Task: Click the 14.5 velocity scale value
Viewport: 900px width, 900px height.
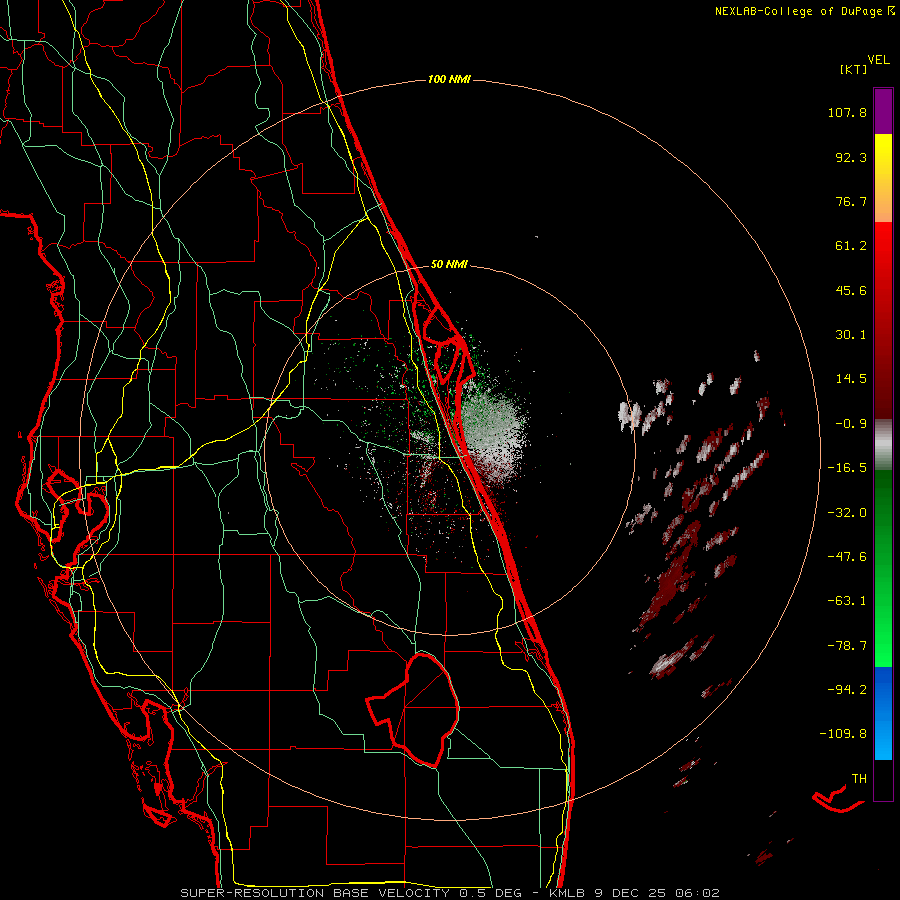Action: pyautogui.click(x=851, y=379)
